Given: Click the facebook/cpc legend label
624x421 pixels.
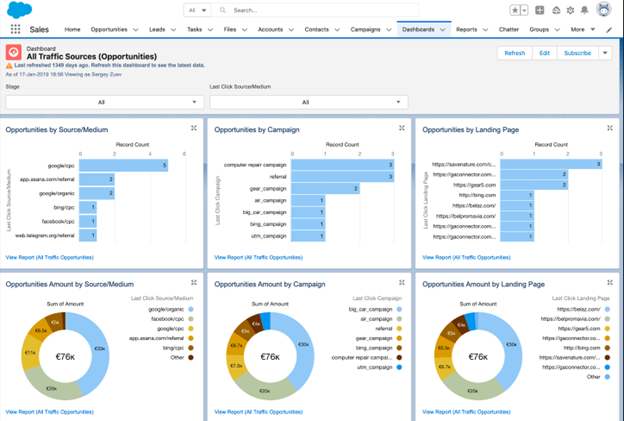Looking at the screenshot, I should (167, 319).
